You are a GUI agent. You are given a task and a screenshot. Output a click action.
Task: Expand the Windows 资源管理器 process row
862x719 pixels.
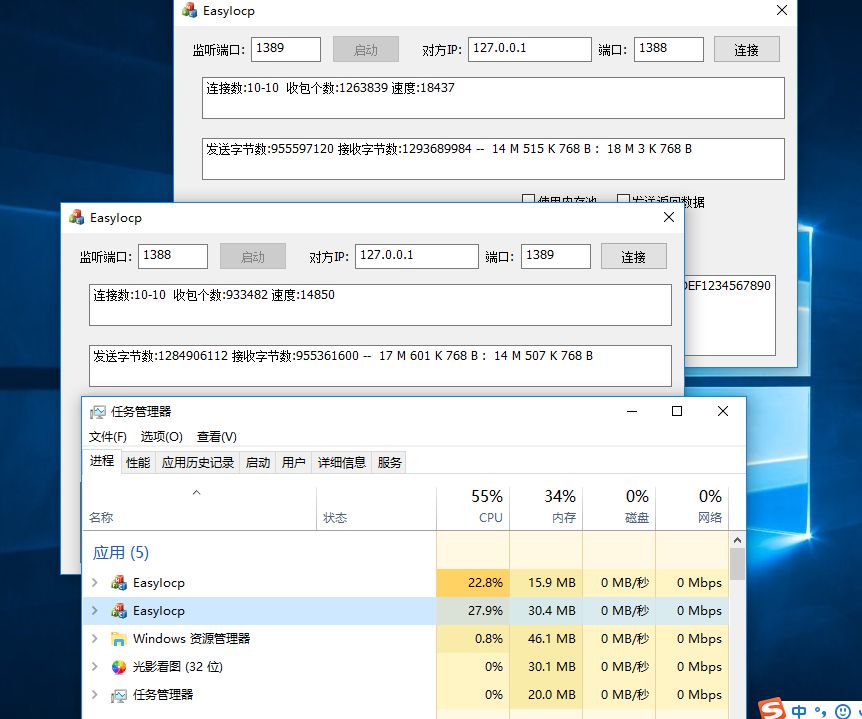click(x=95, y=639)
